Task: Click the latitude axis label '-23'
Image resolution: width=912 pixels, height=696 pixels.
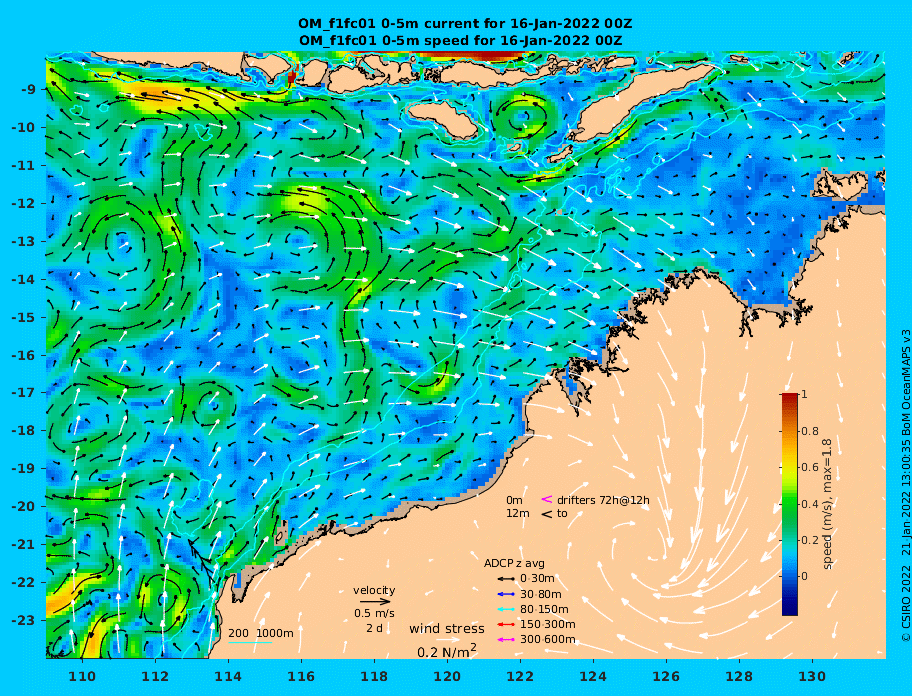Action: click(x=24, y=620)
